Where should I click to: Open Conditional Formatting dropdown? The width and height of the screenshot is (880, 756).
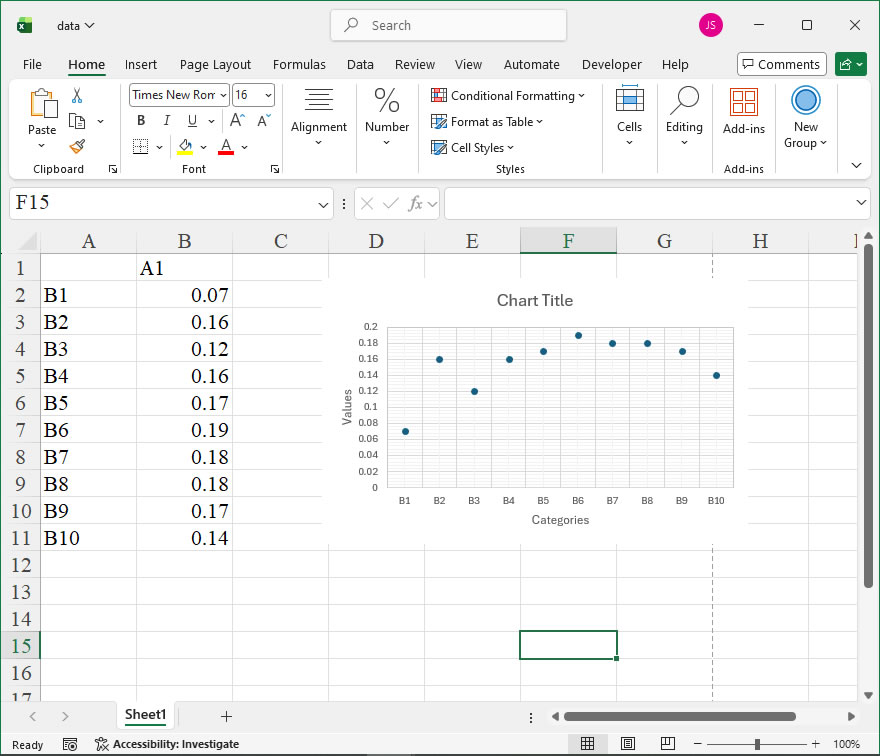tap(508, 96)
